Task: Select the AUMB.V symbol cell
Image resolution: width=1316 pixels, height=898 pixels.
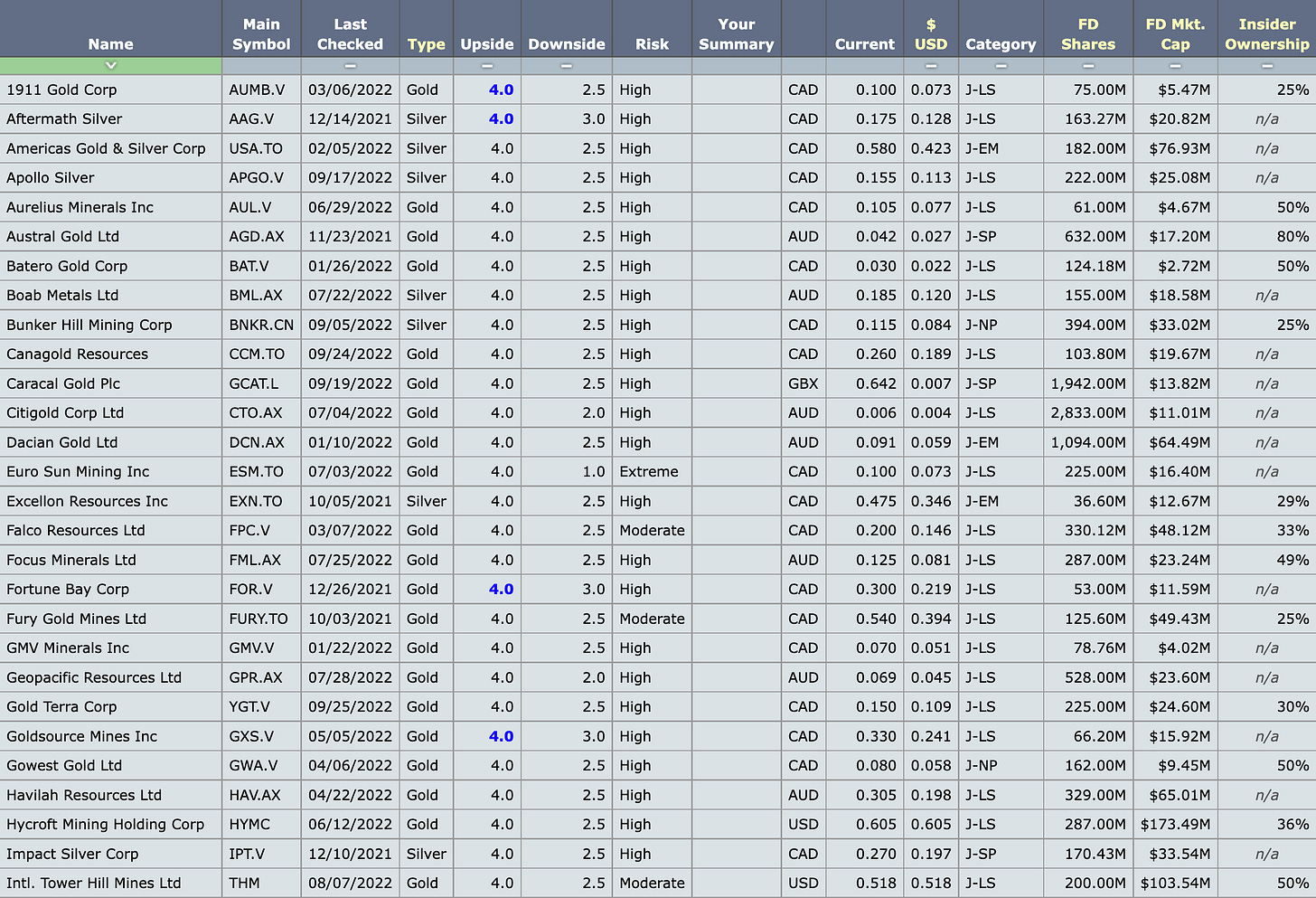Action: (x=260, y=90)
